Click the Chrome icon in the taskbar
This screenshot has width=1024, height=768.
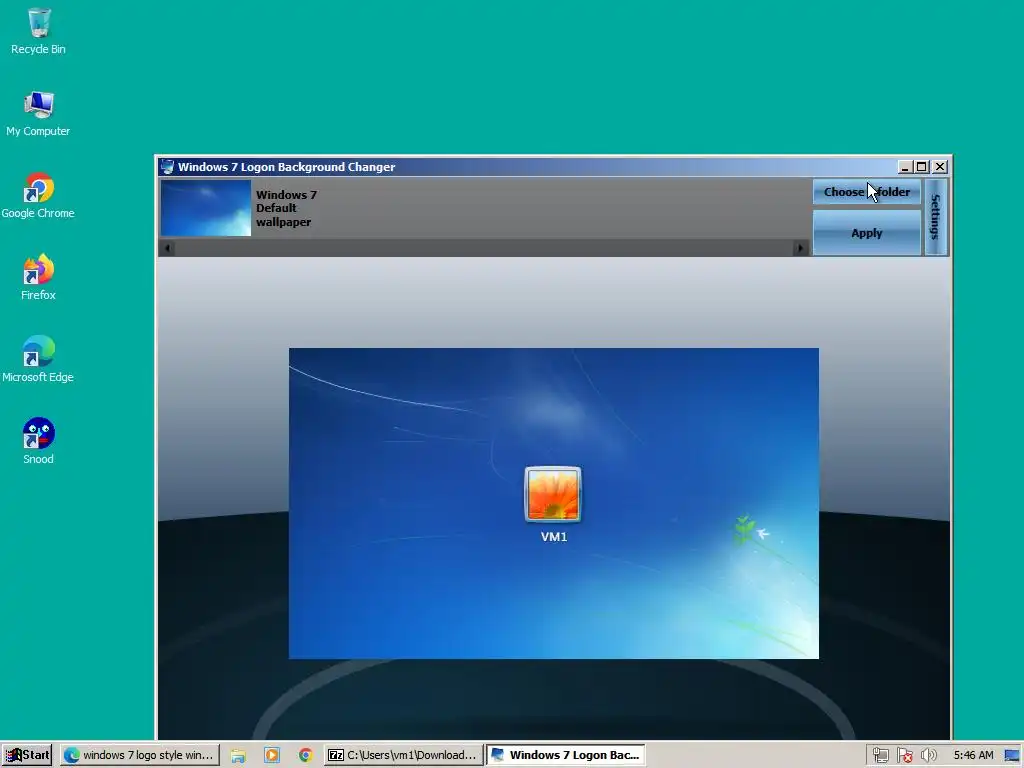pos(306,756)
